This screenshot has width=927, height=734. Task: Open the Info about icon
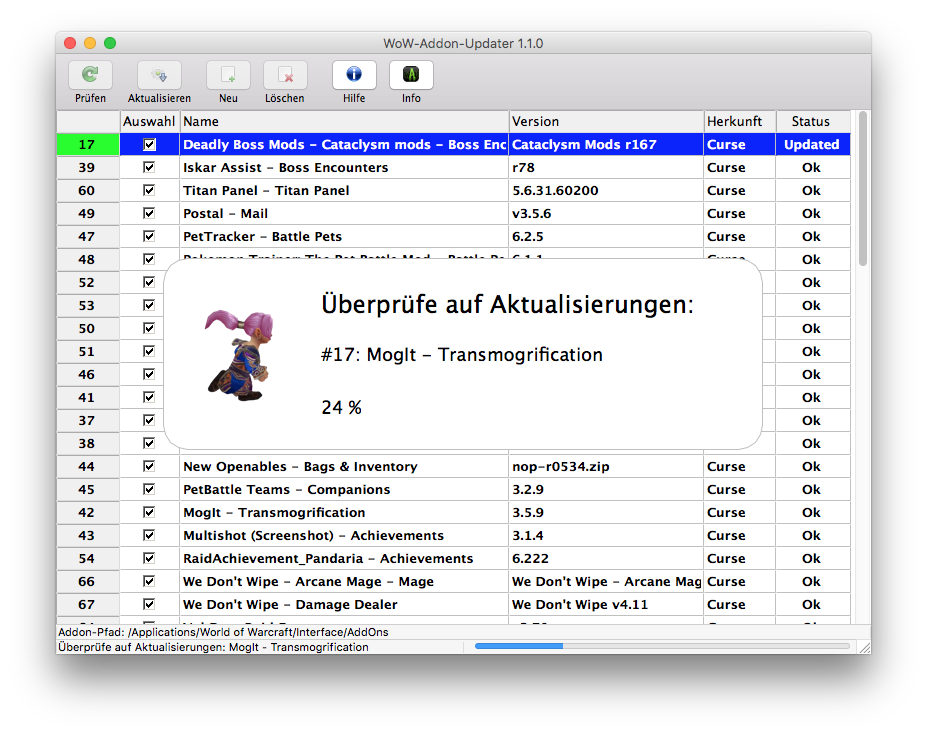click(x=411, y=75)
